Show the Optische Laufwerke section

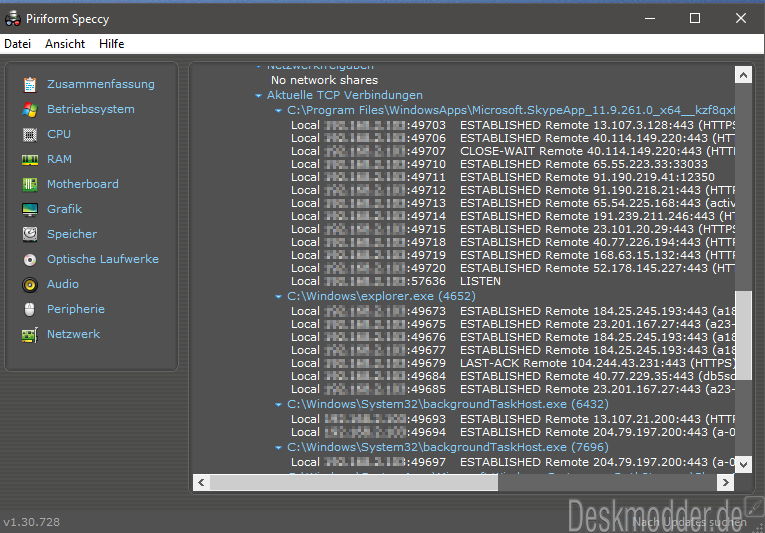(102, 259)
